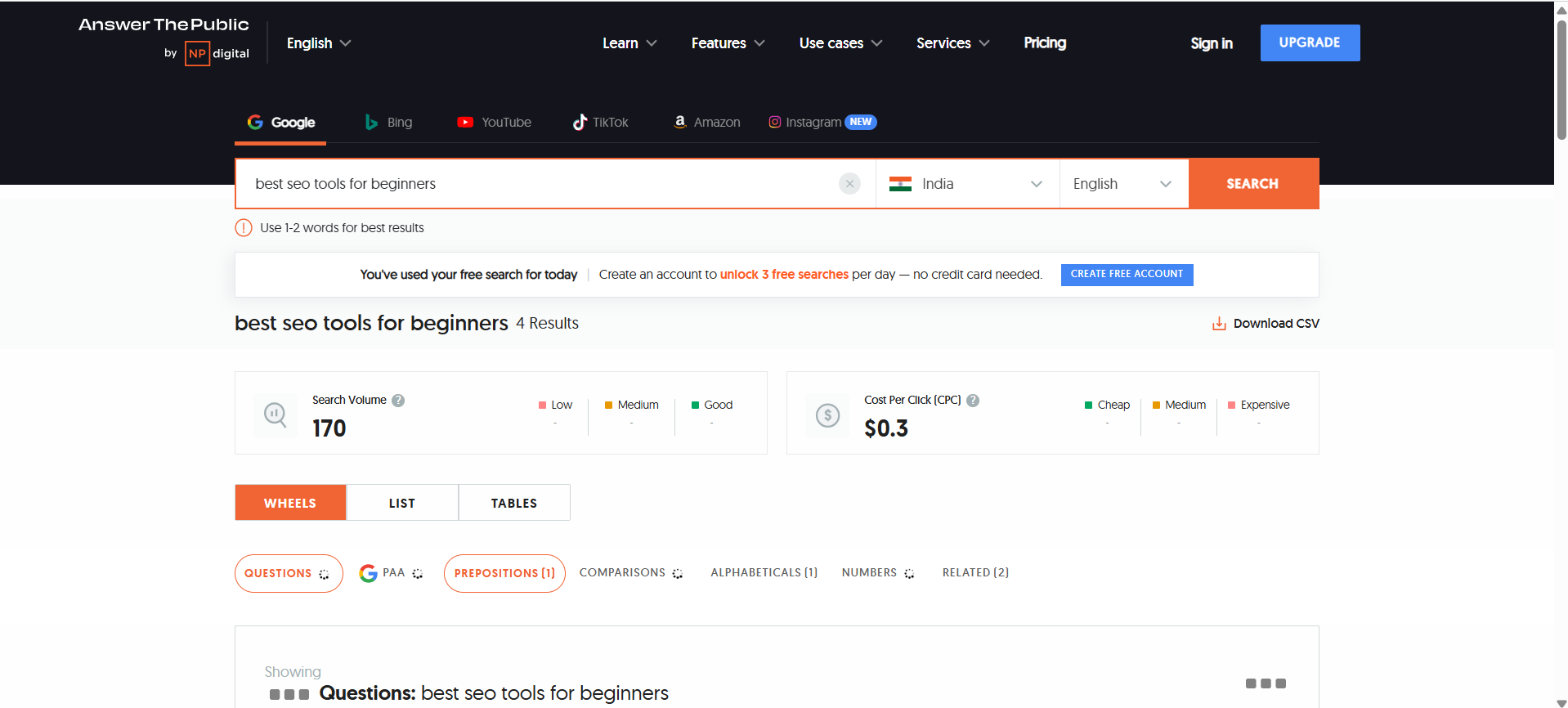Switch to the Bing tab
This screenshot has height=708, width=1568.
click(x=388, y=123)
